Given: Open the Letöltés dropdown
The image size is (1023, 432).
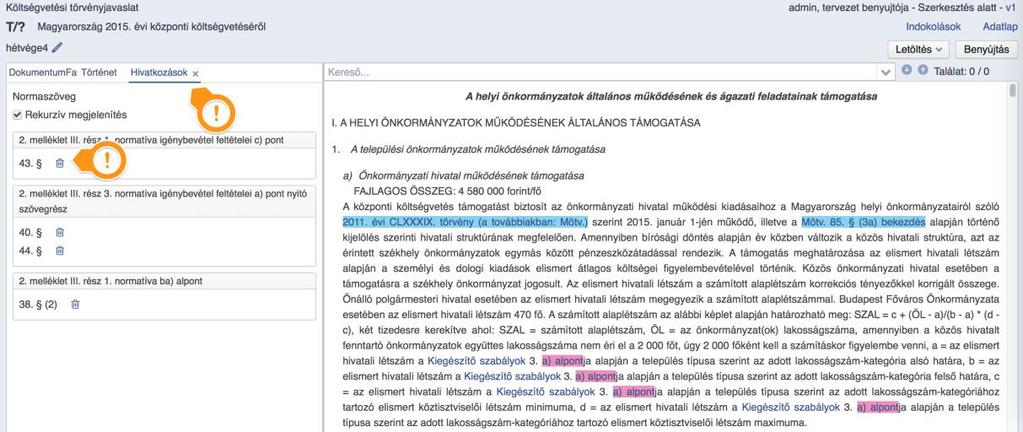Looking at the screenshot, I should click(918, 50).
